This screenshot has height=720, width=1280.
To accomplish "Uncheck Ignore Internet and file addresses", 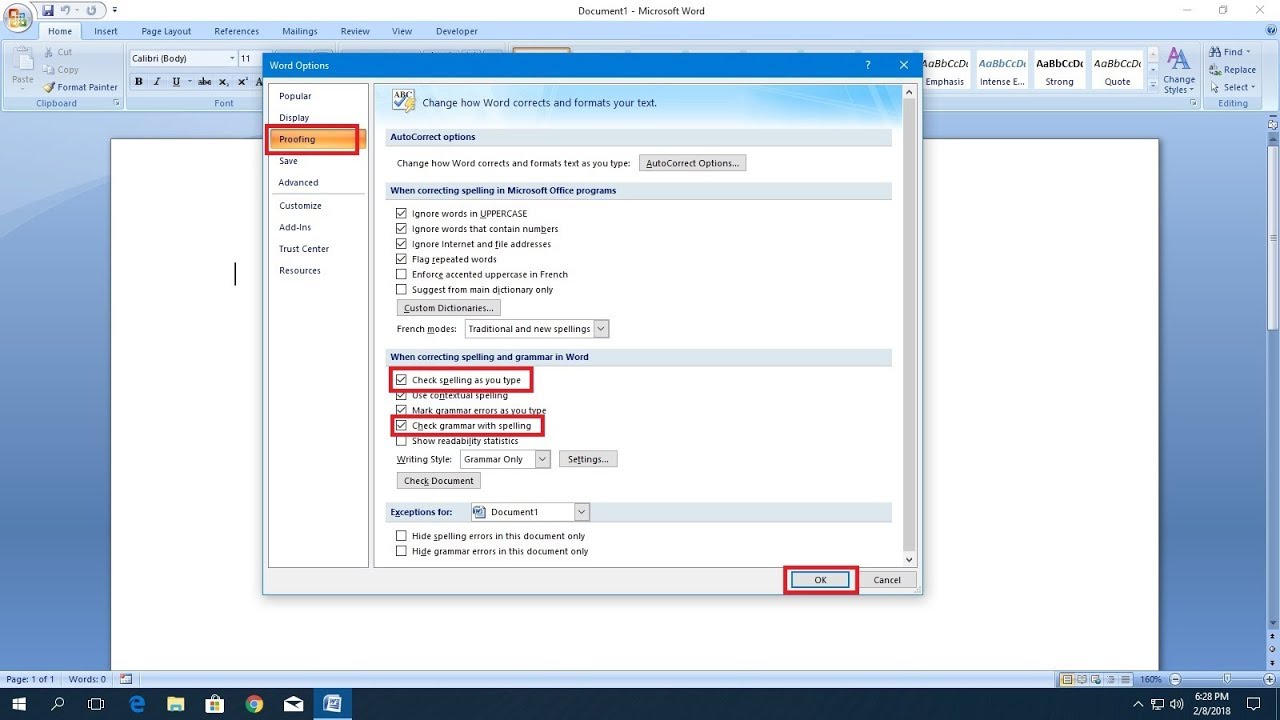I will tap(401, 244).
